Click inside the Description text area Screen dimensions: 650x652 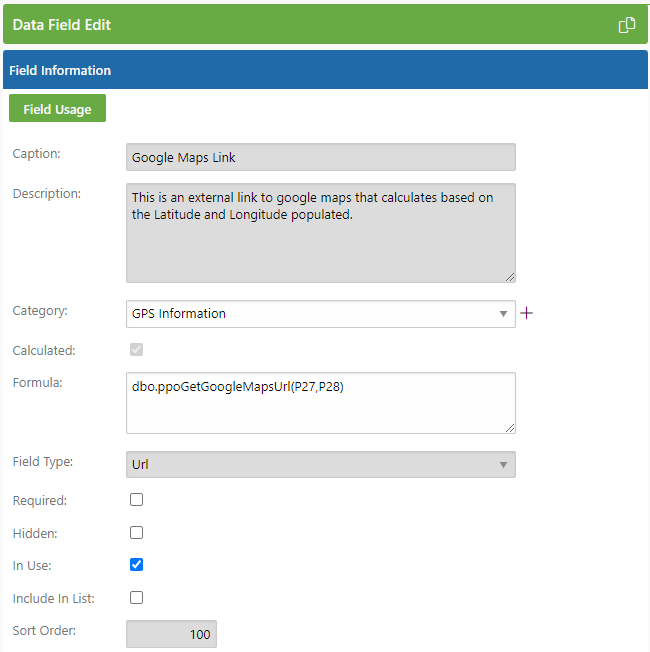tap(321, 233)
